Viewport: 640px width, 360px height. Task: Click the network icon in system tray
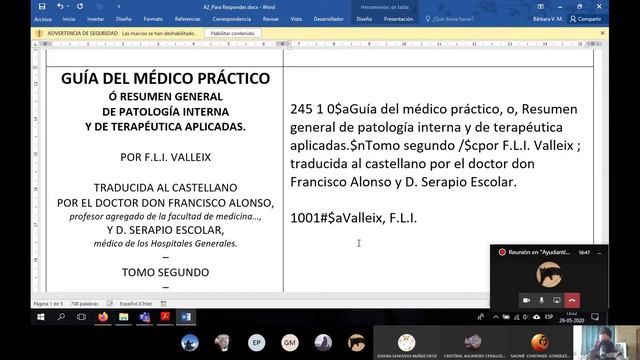(x=516, y=317)
